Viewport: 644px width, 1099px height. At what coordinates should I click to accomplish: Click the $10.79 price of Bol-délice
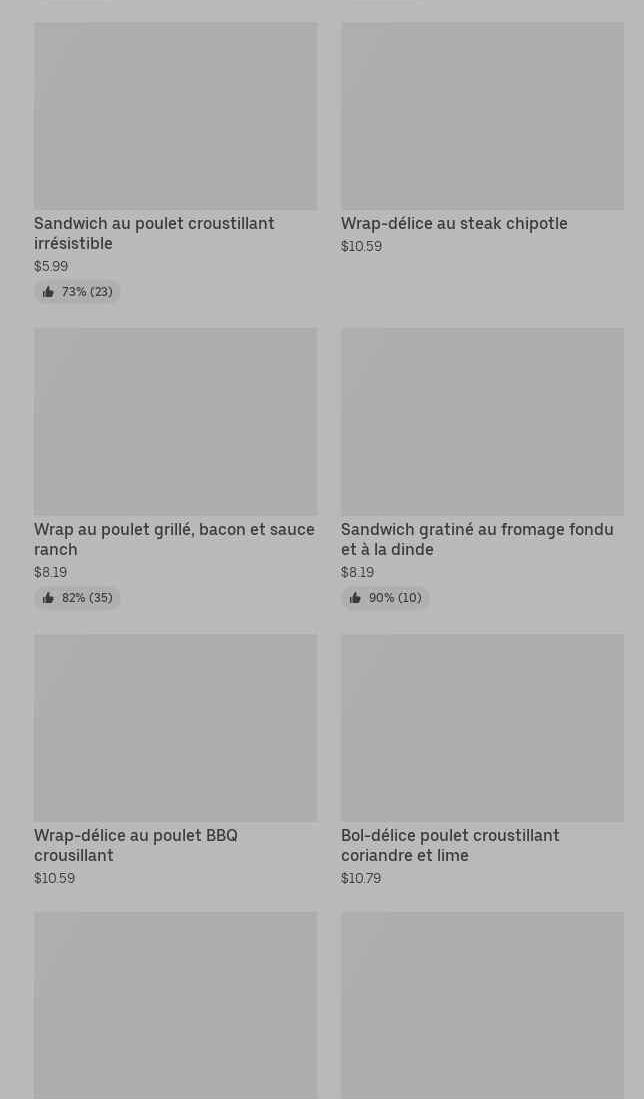pyautogui.click(x=361, y=879)
